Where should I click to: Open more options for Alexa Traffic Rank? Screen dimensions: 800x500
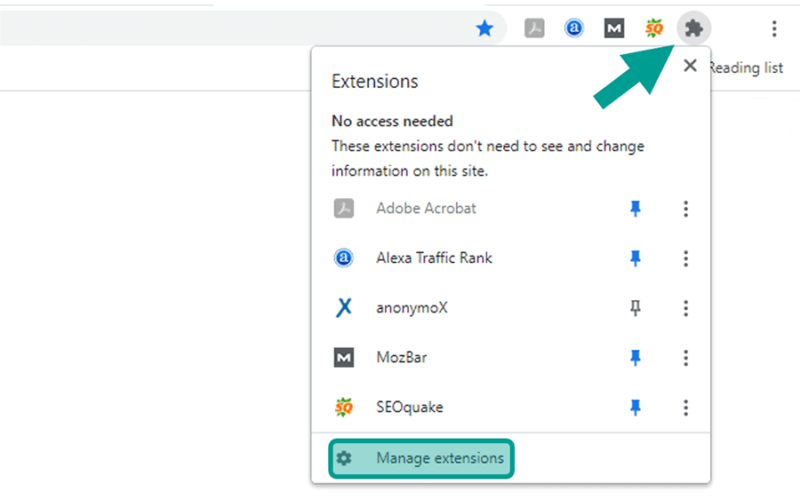click(686, 259)
